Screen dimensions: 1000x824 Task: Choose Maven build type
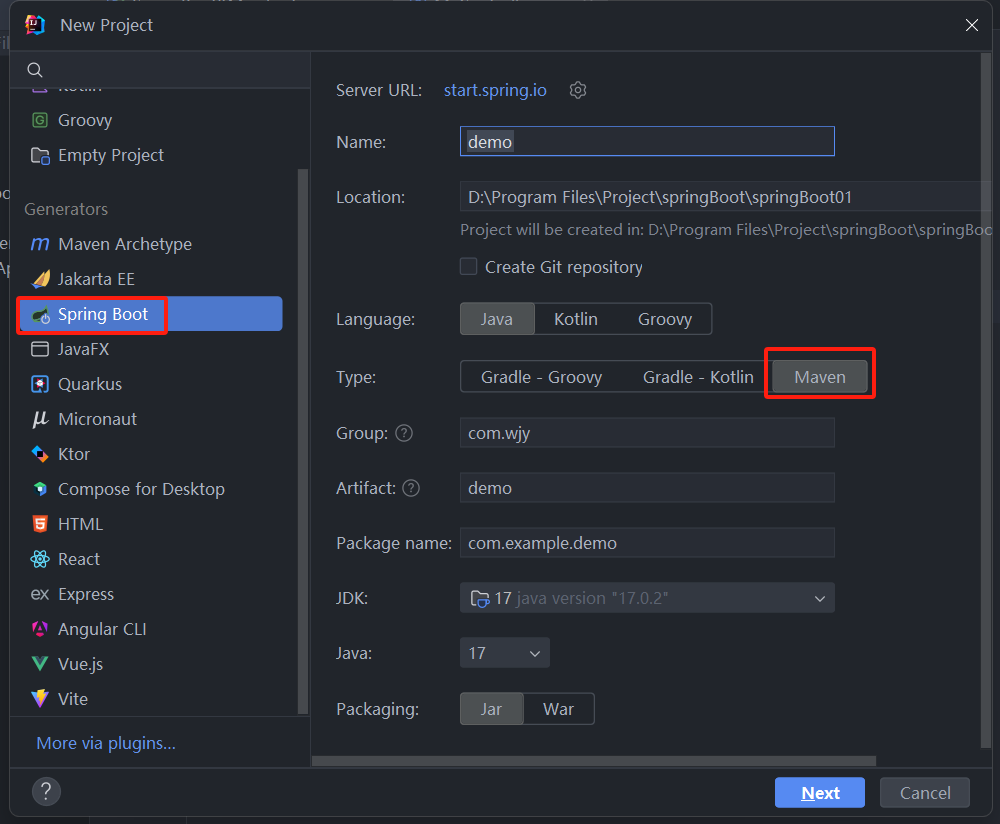pos(820,377)
